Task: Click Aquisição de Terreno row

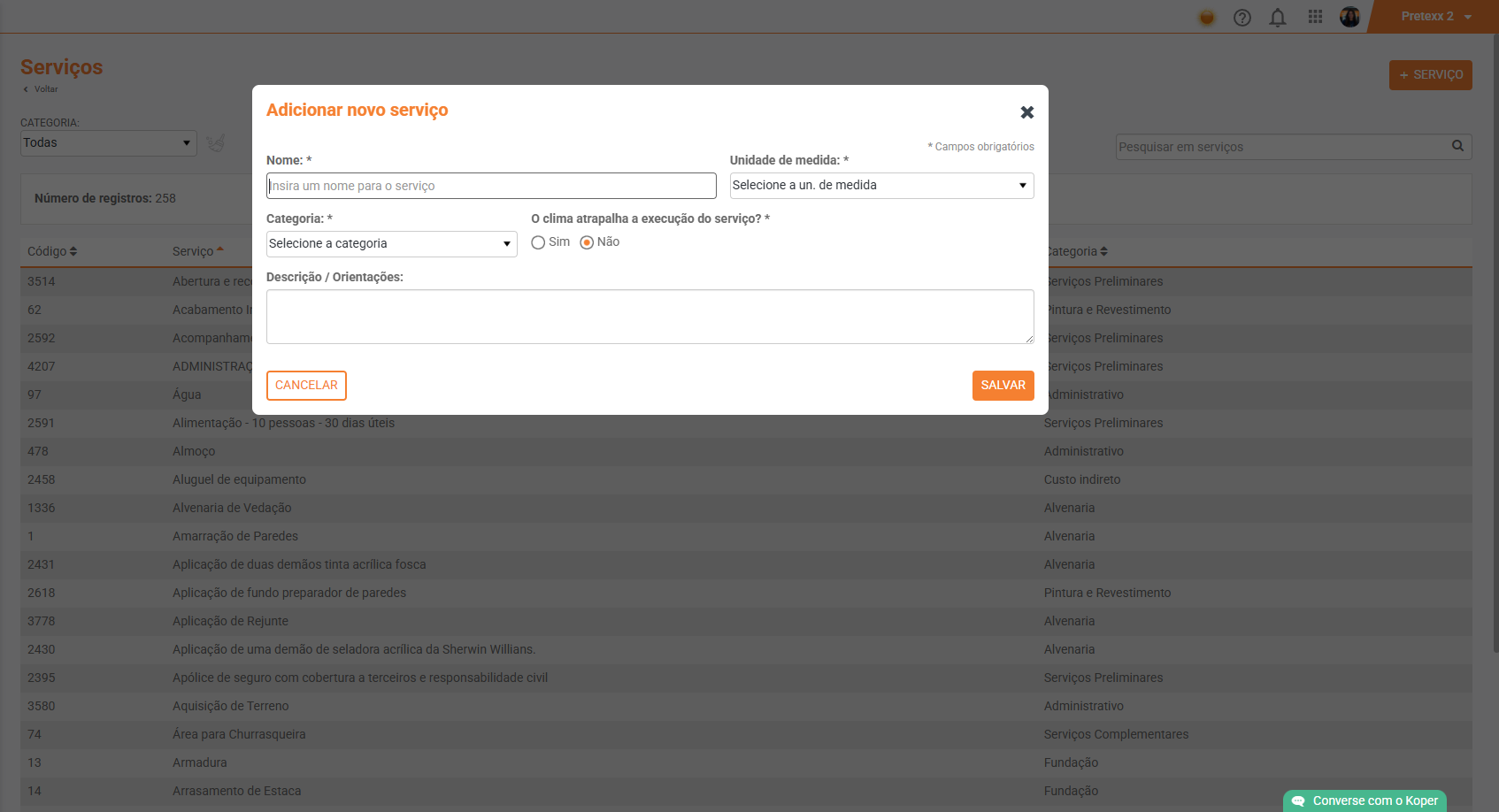Action: (746, 706)
